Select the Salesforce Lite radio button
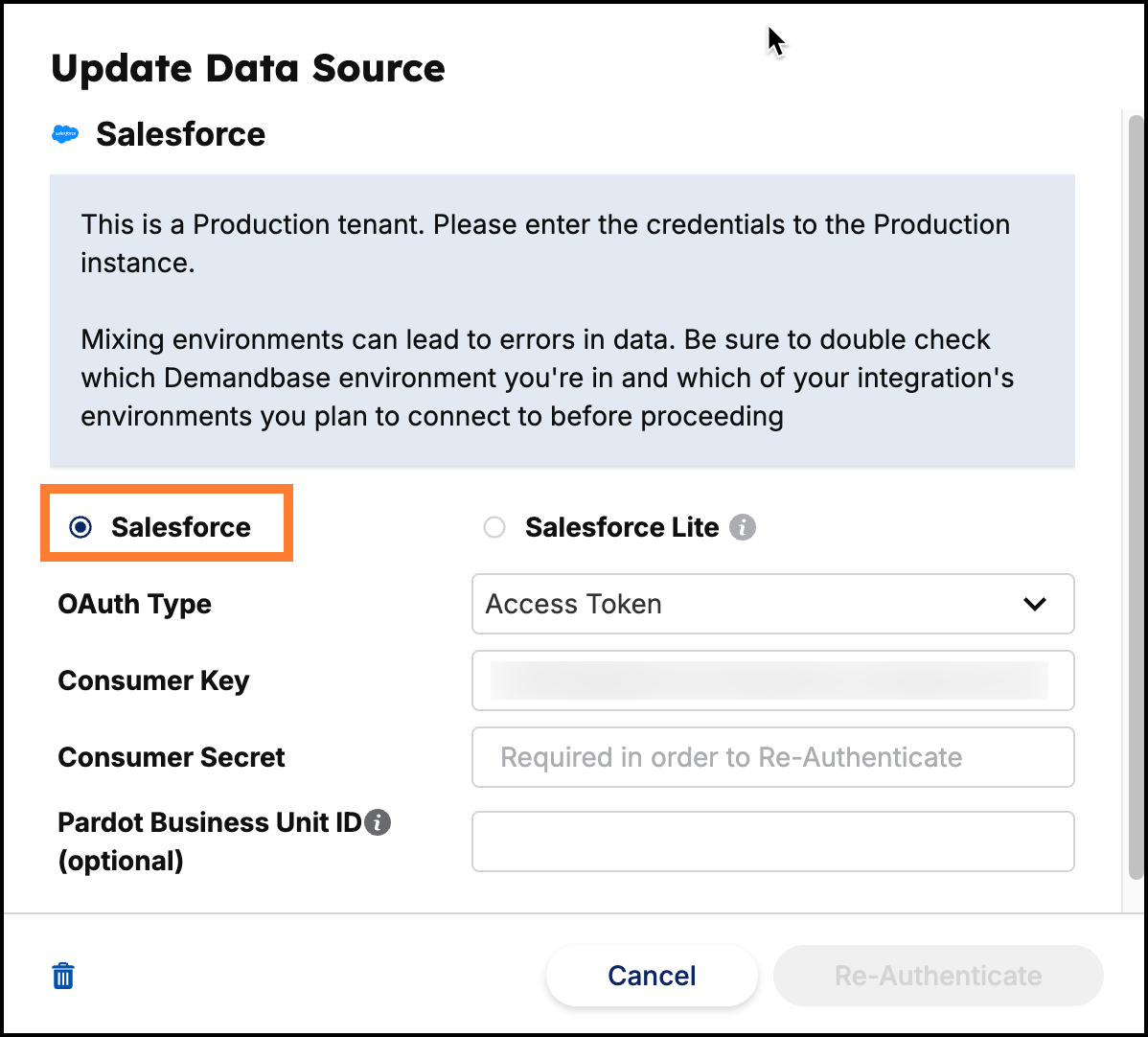This screenshot has height=1037, width=1148. pos(494,527)
